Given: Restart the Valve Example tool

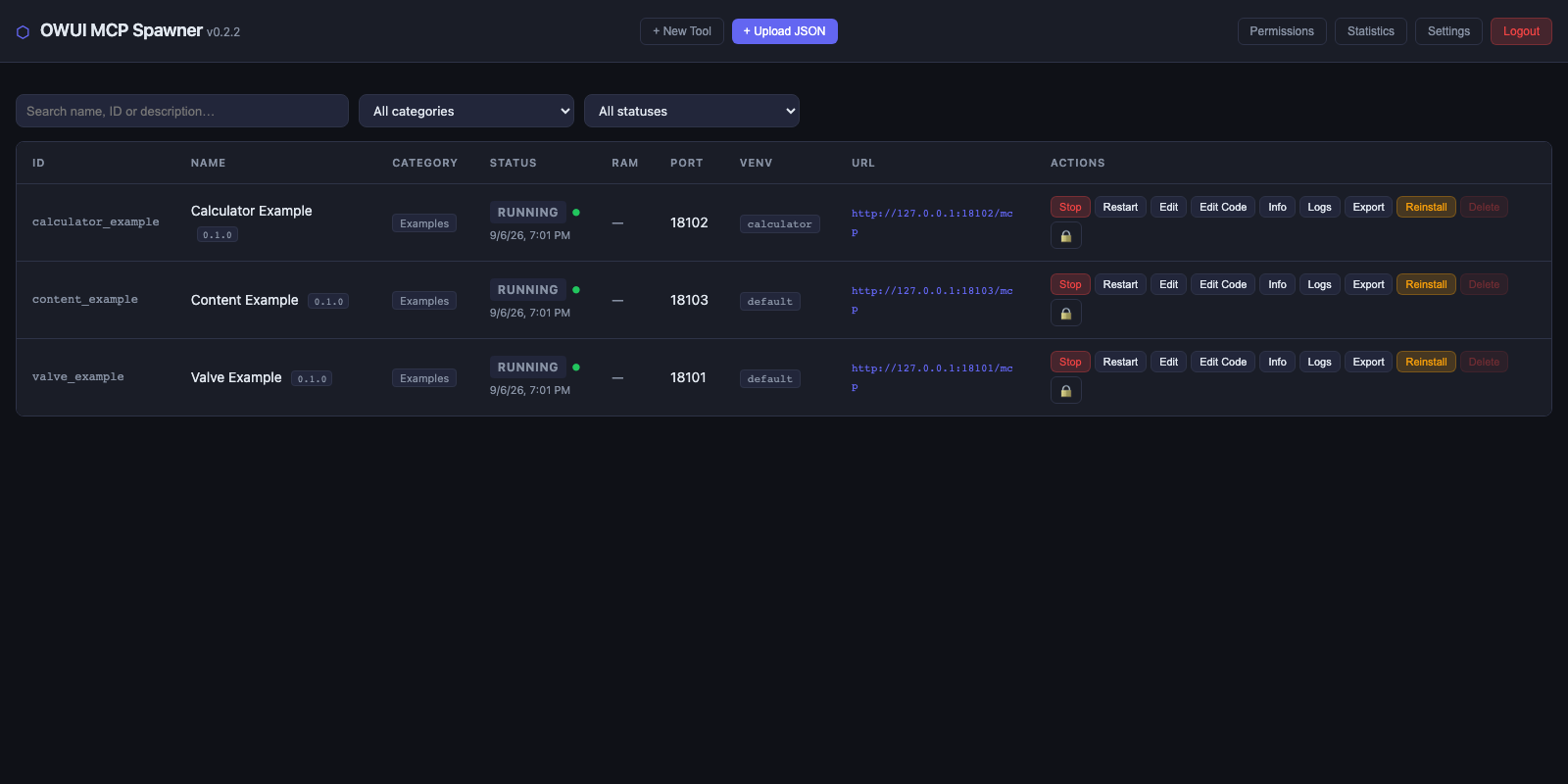Looking at the screenshot, I should pos(1120,362).
